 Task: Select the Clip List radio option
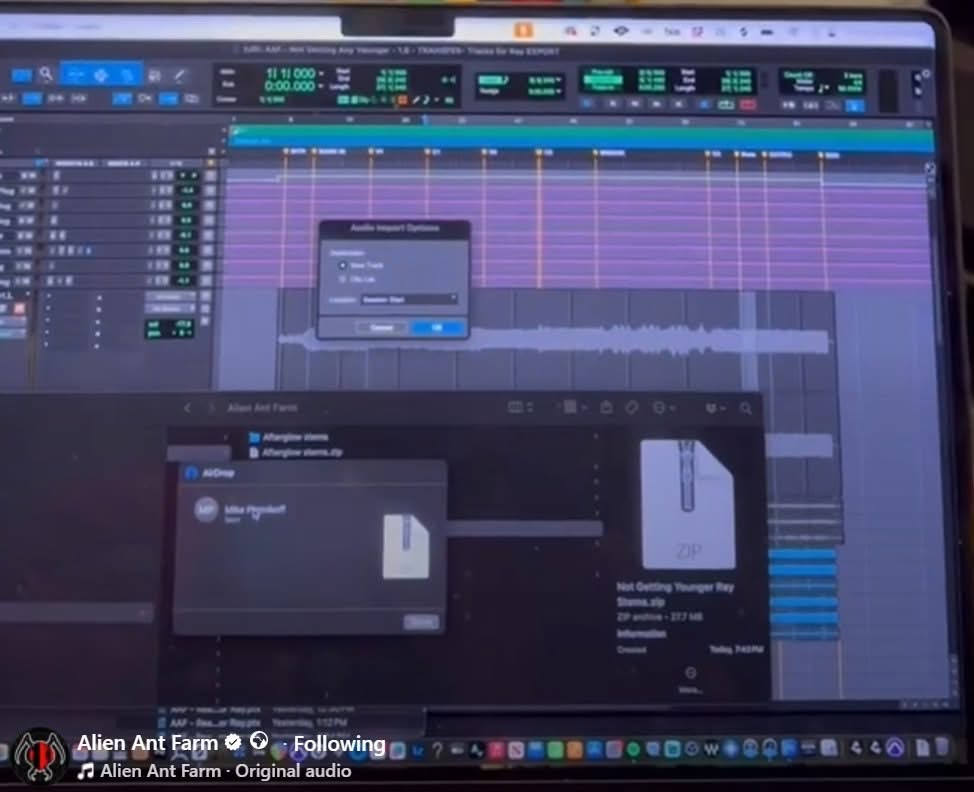[x=343, y=279]
